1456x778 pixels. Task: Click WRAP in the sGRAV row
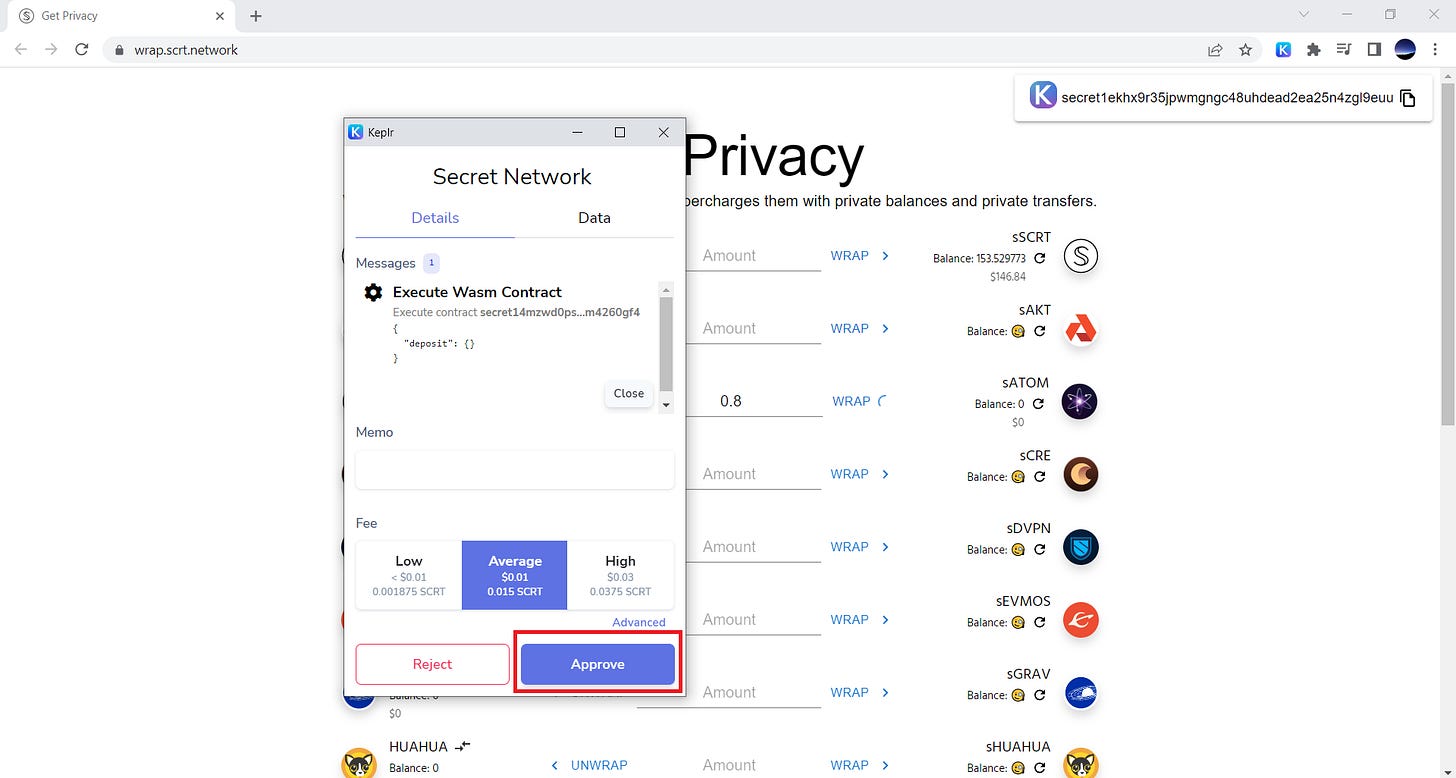click(x=859, y=693)
